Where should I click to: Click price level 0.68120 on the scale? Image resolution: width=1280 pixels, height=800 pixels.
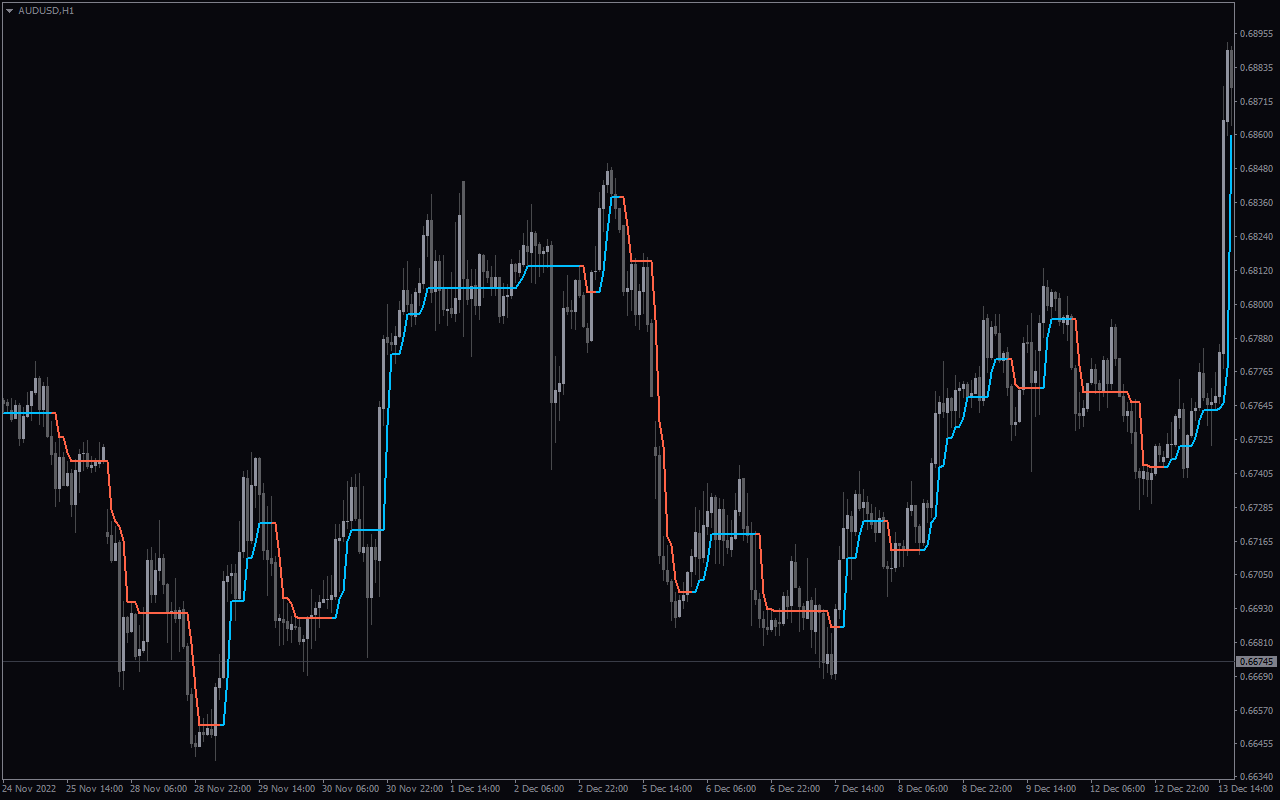click(x=1258, y=271)
